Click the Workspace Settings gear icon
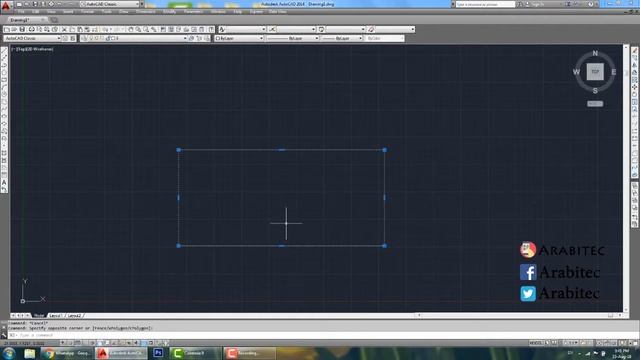Viewport: 640px width, 360px height. [x=65, y=38]
